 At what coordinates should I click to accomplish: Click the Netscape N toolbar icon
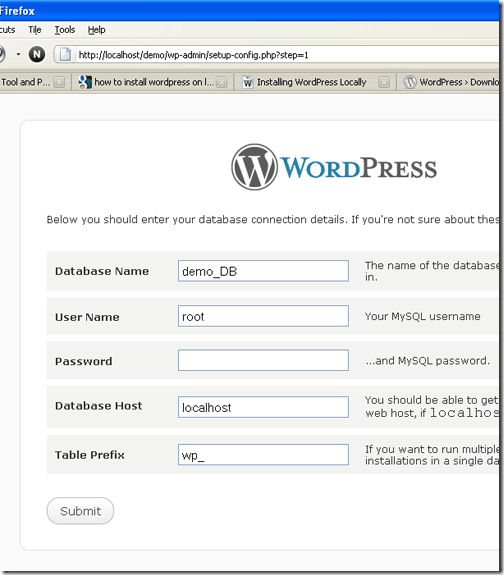(x=37, y=55)
